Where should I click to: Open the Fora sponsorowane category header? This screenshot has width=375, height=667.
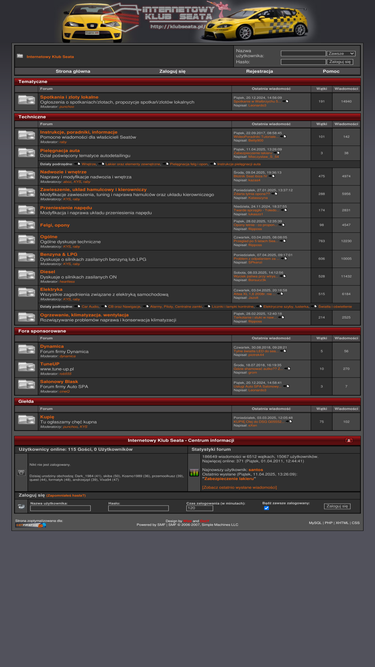click(x=42, y=331)
